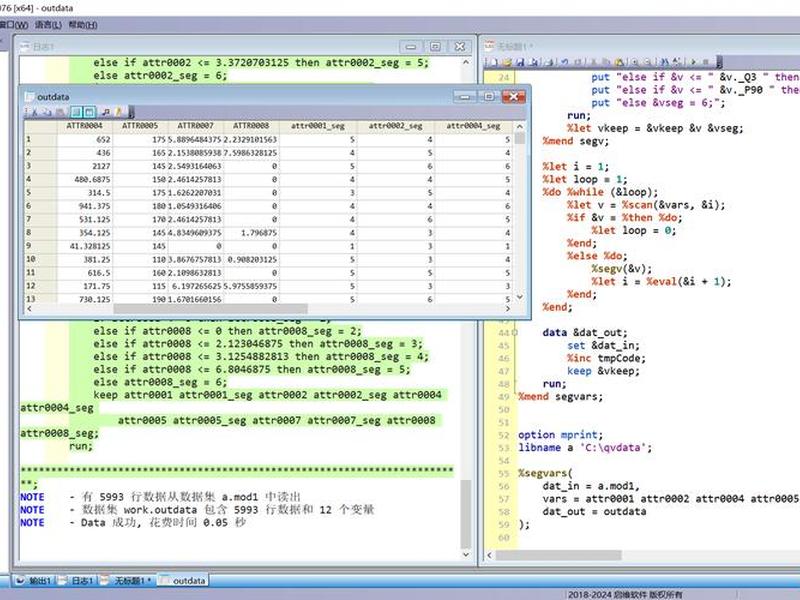The image size is (800, 600).
Task: Switch to the outdata tab at bottom
Action: click(183, 581)
